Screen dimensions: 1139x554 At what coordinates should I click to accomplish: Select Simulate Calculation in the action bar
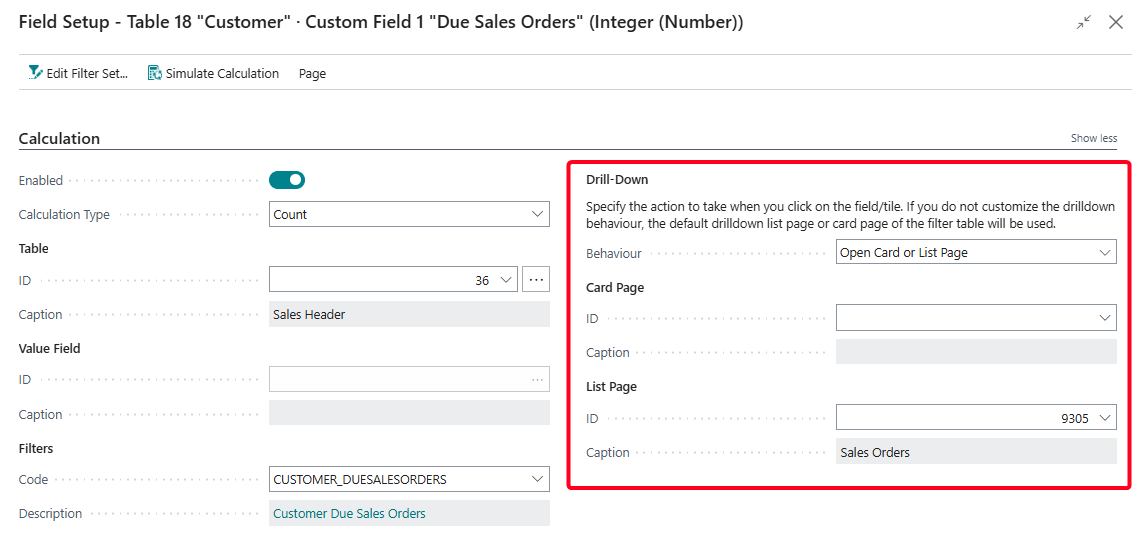click(222, 73)
